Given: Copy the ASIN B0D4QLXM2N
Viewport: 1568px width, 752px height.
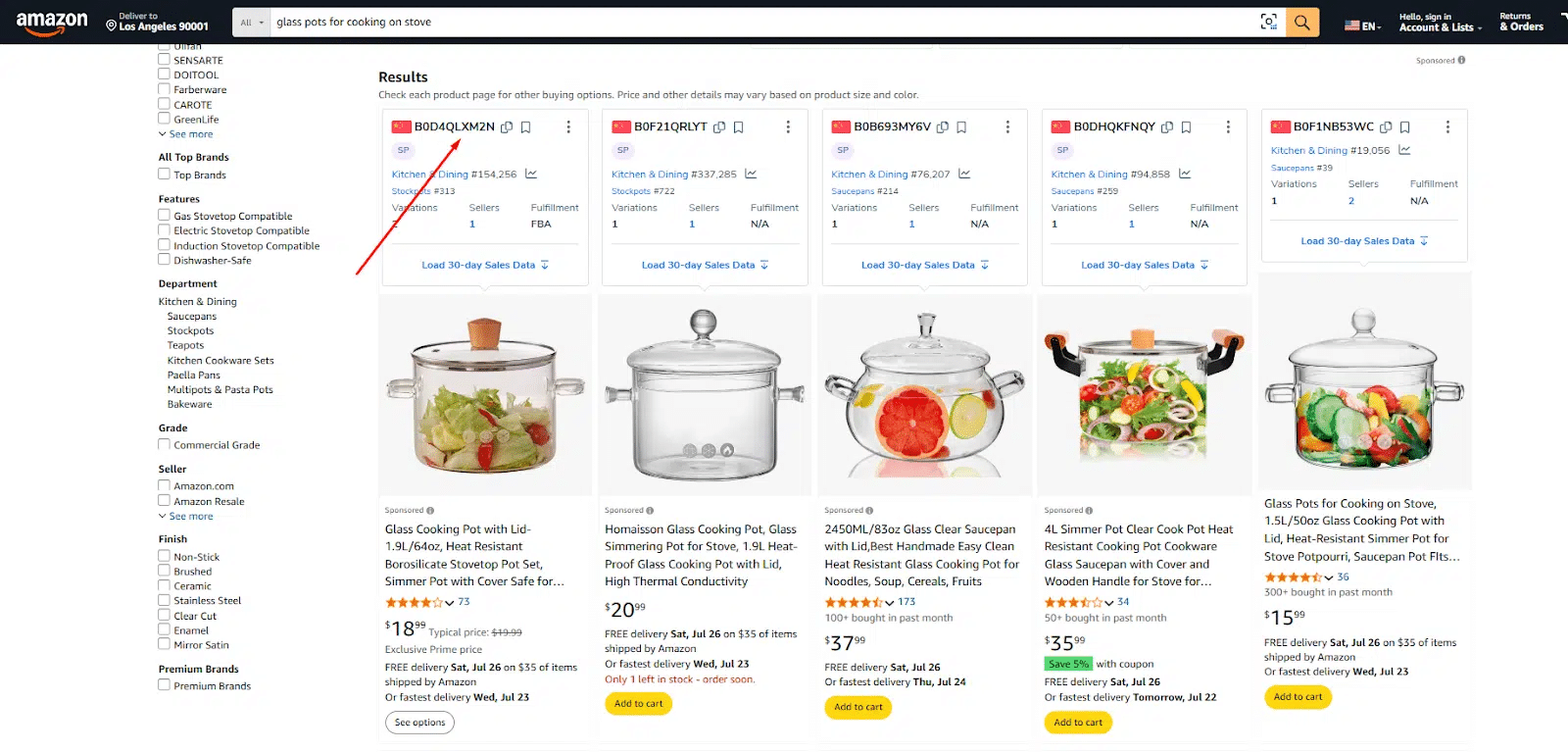Looking at the screenshot, I should coord(507,127).
